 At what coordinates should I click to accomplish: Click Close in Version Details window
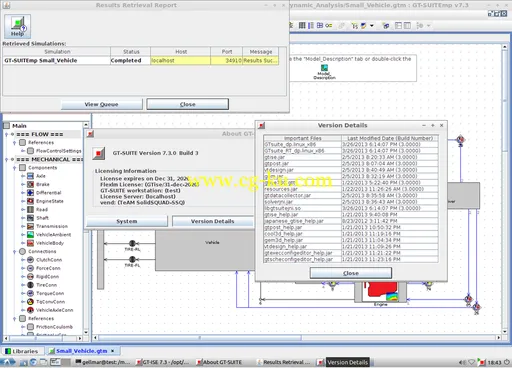tap(351, 273)
